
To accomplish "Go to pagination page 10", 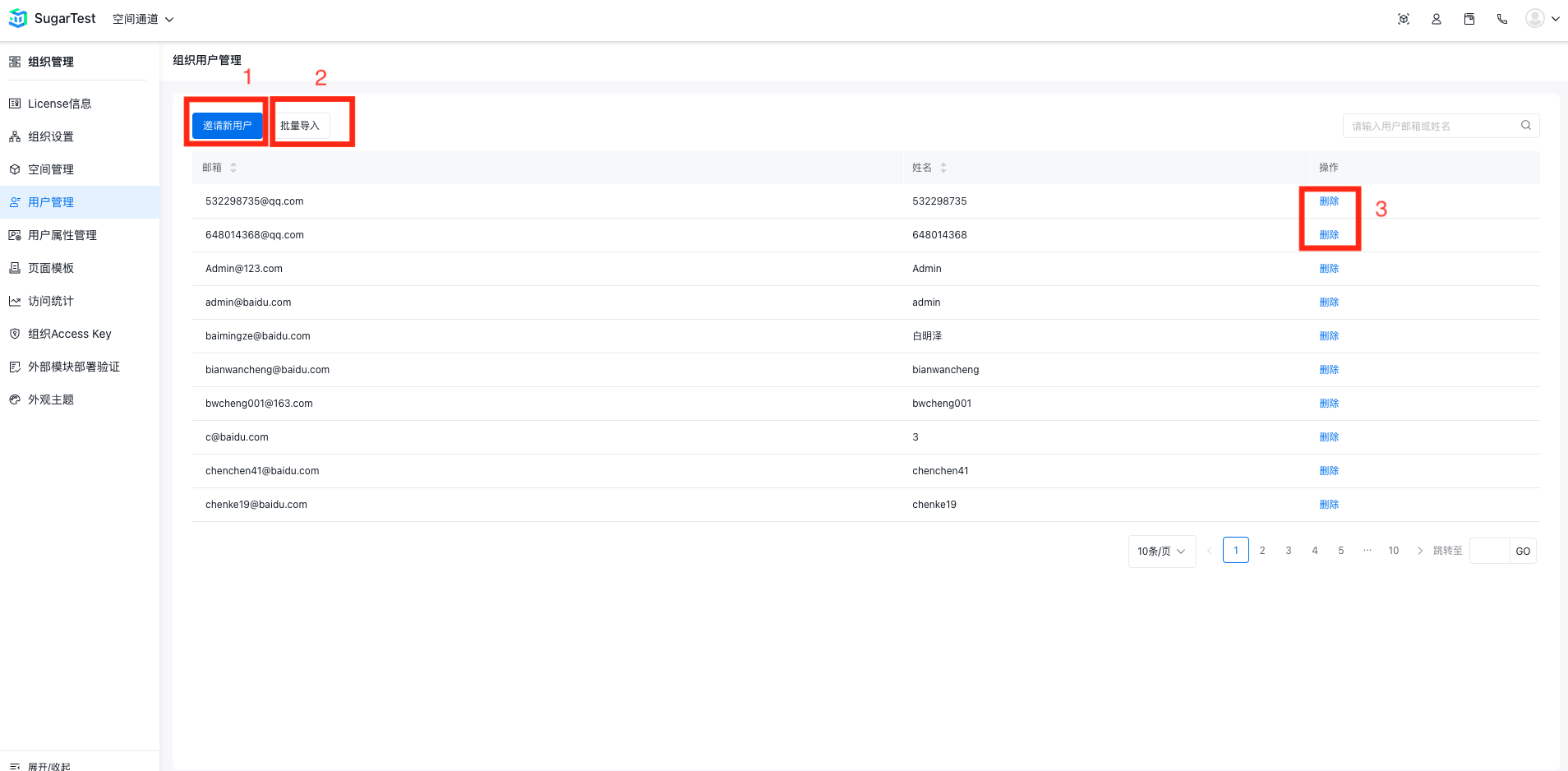I will click(x=1394, y=550).
